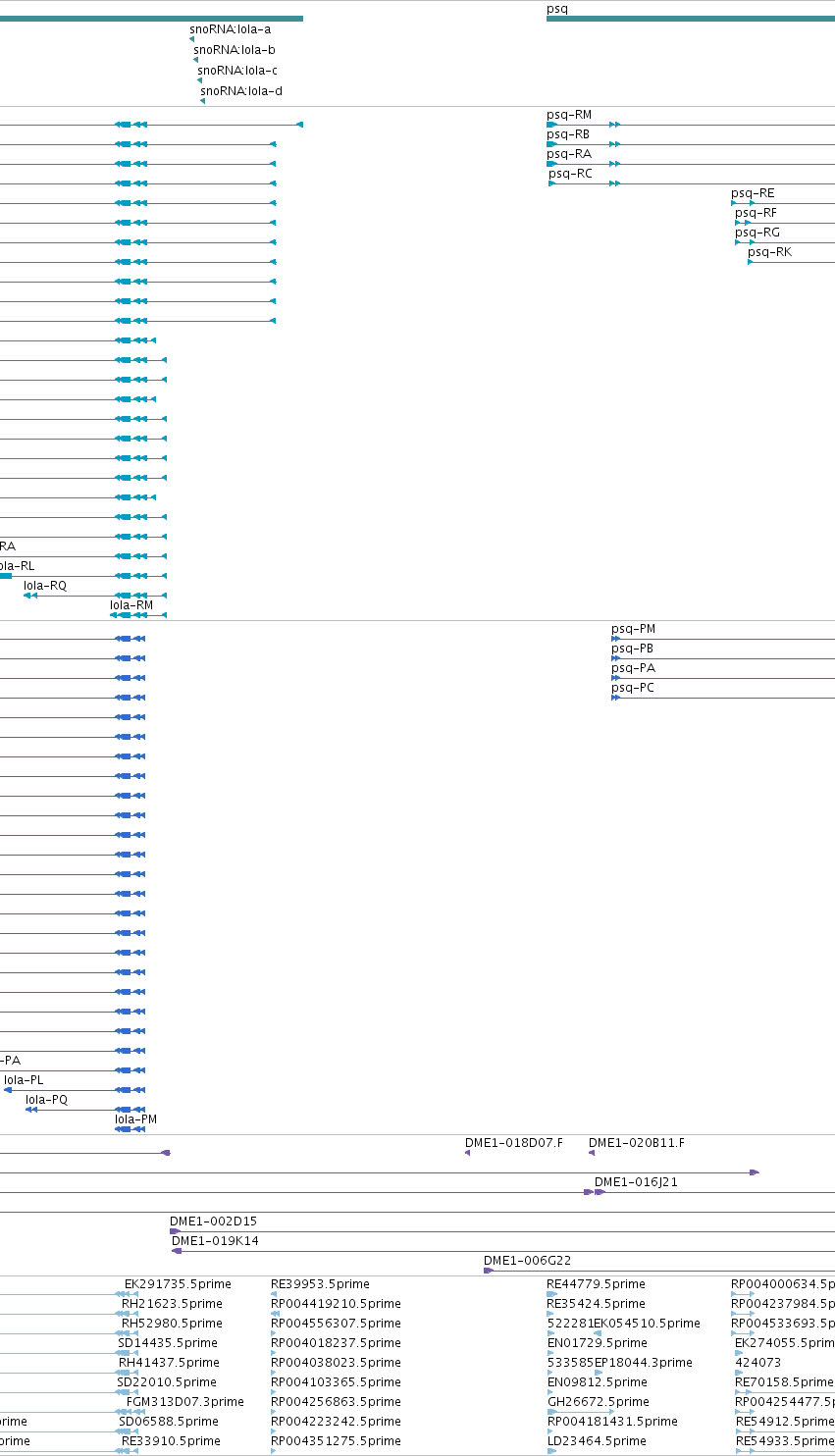This screenshot has height=1456, width=835.
Task: Select EST RP004181431.5prime
Action: point(612,1422)
